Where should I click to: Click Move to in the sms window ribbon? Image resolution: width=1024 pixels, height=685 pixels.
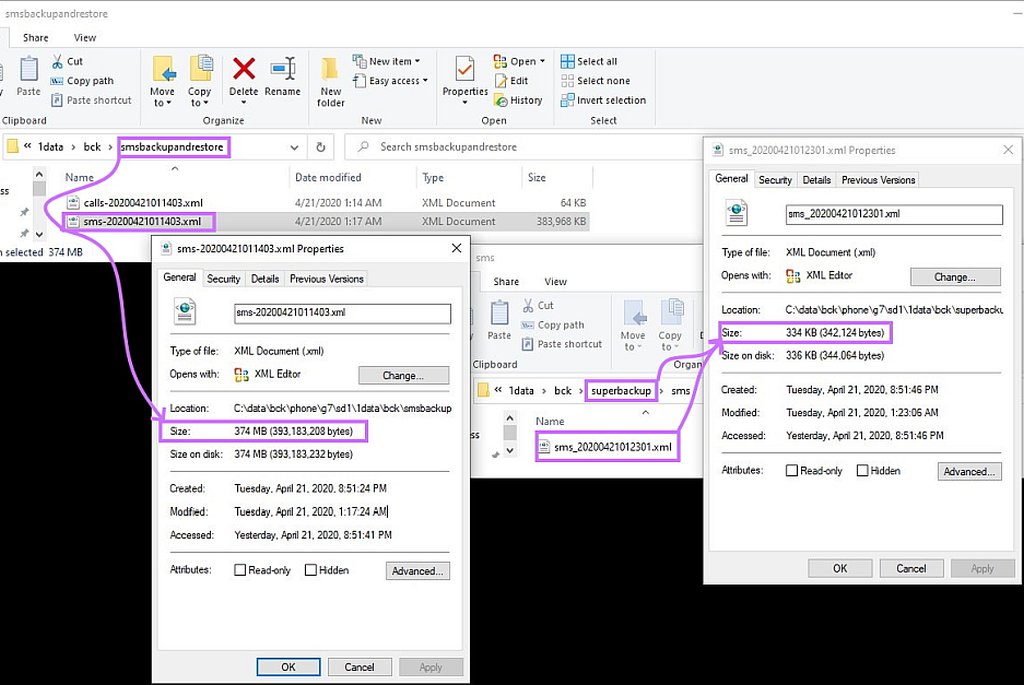pyautogui.click(x=633, y=325)
